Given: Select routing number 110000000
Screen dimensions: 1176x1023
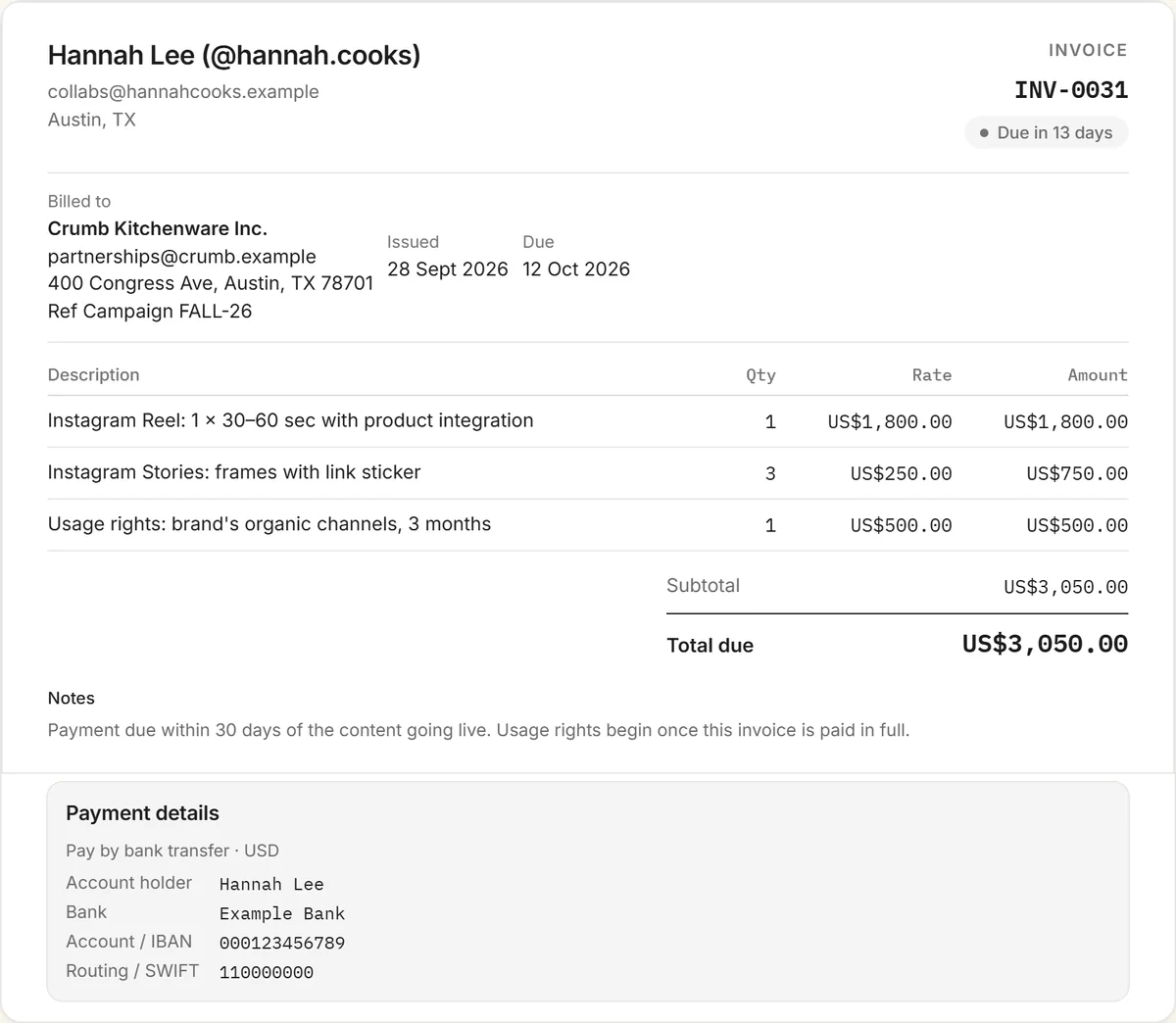Looking at the screenshot, I should pyautogui.click(x=267, y=973).
